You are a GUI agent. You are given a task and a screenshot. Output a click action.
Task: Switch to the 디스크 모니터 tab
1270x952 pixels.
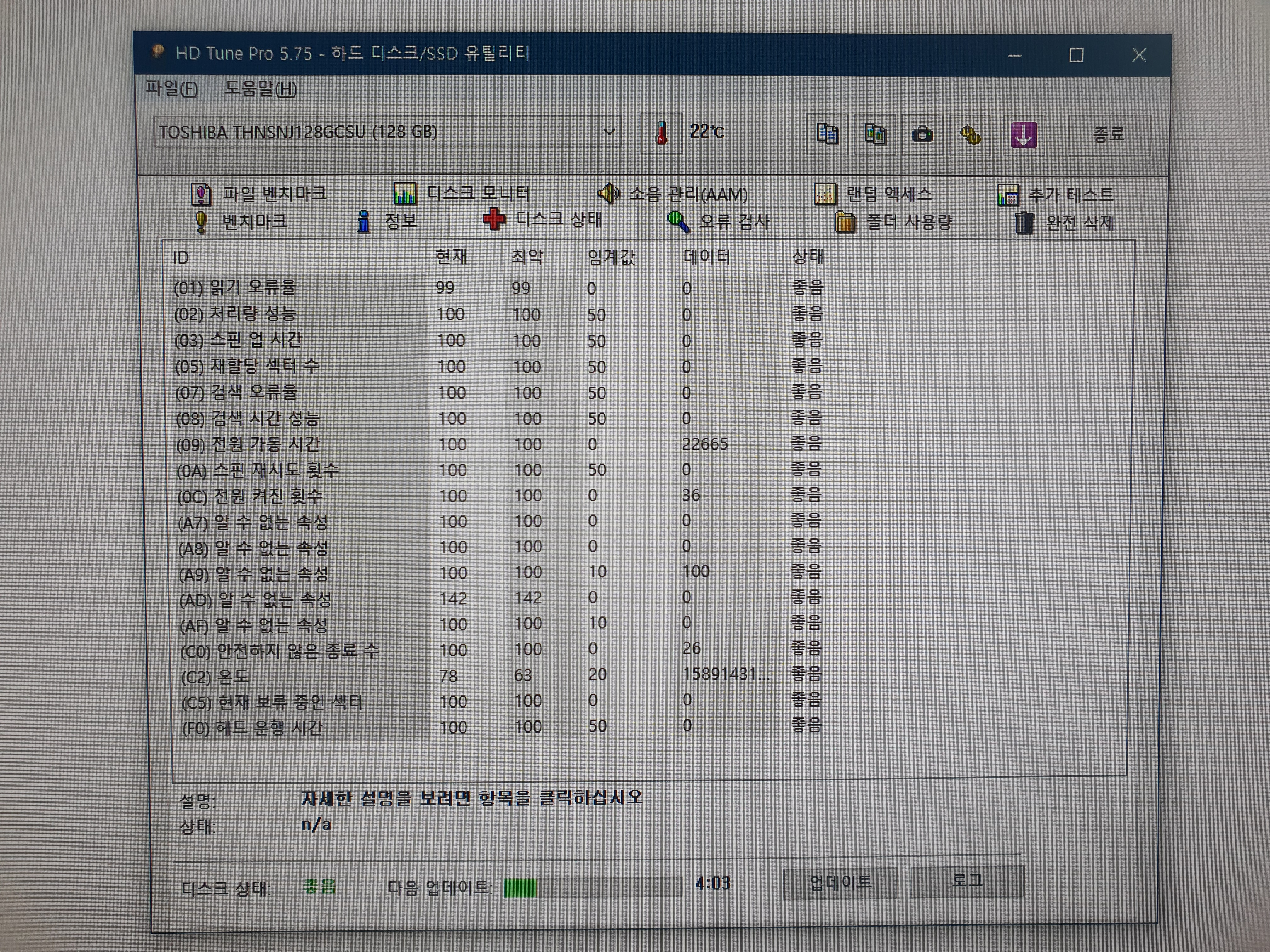[x=462, y=194]
